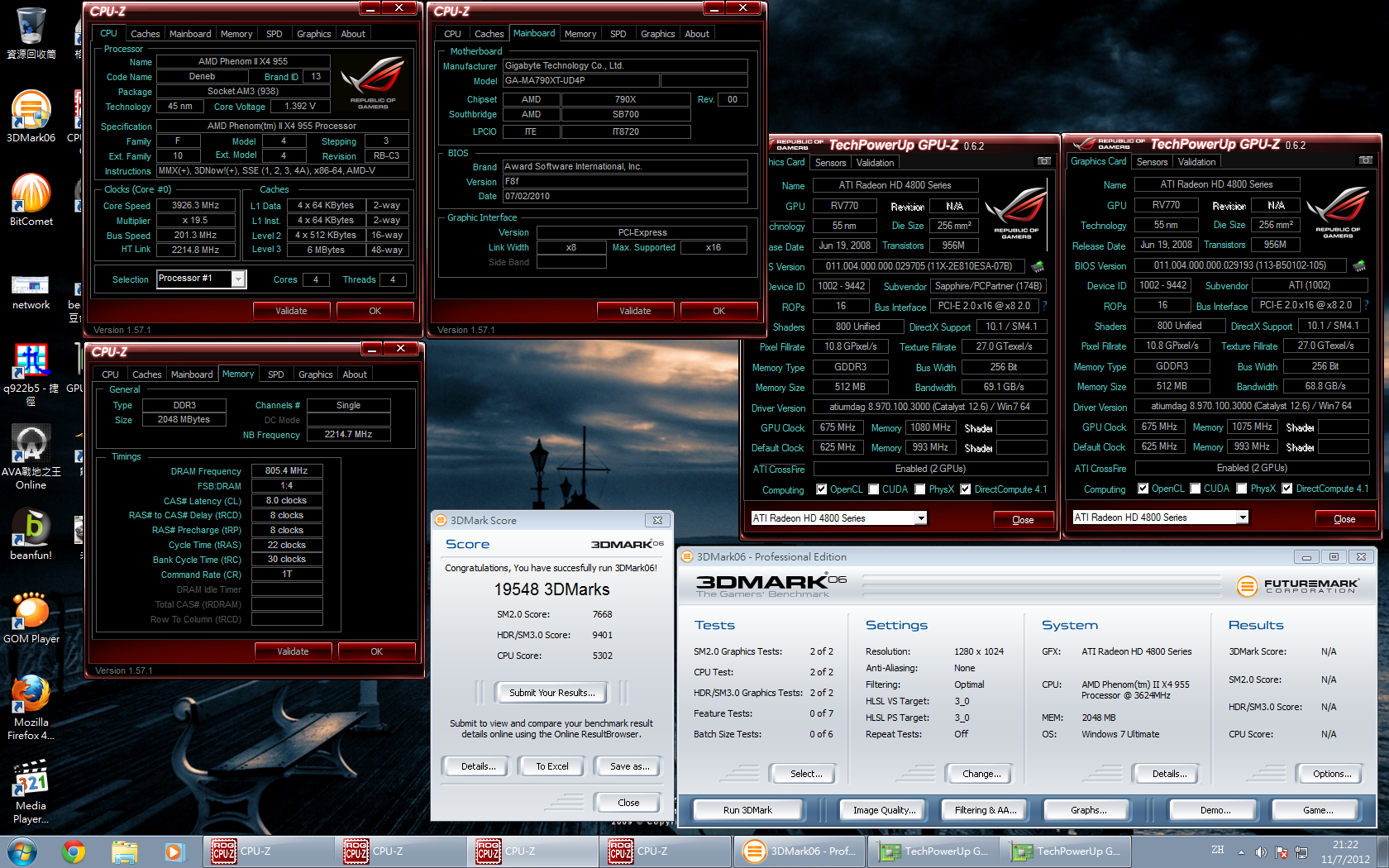Toggle OpenCL checkbox in left GPU-Z
Screen dimensions: 1389x868
[821, 489]
